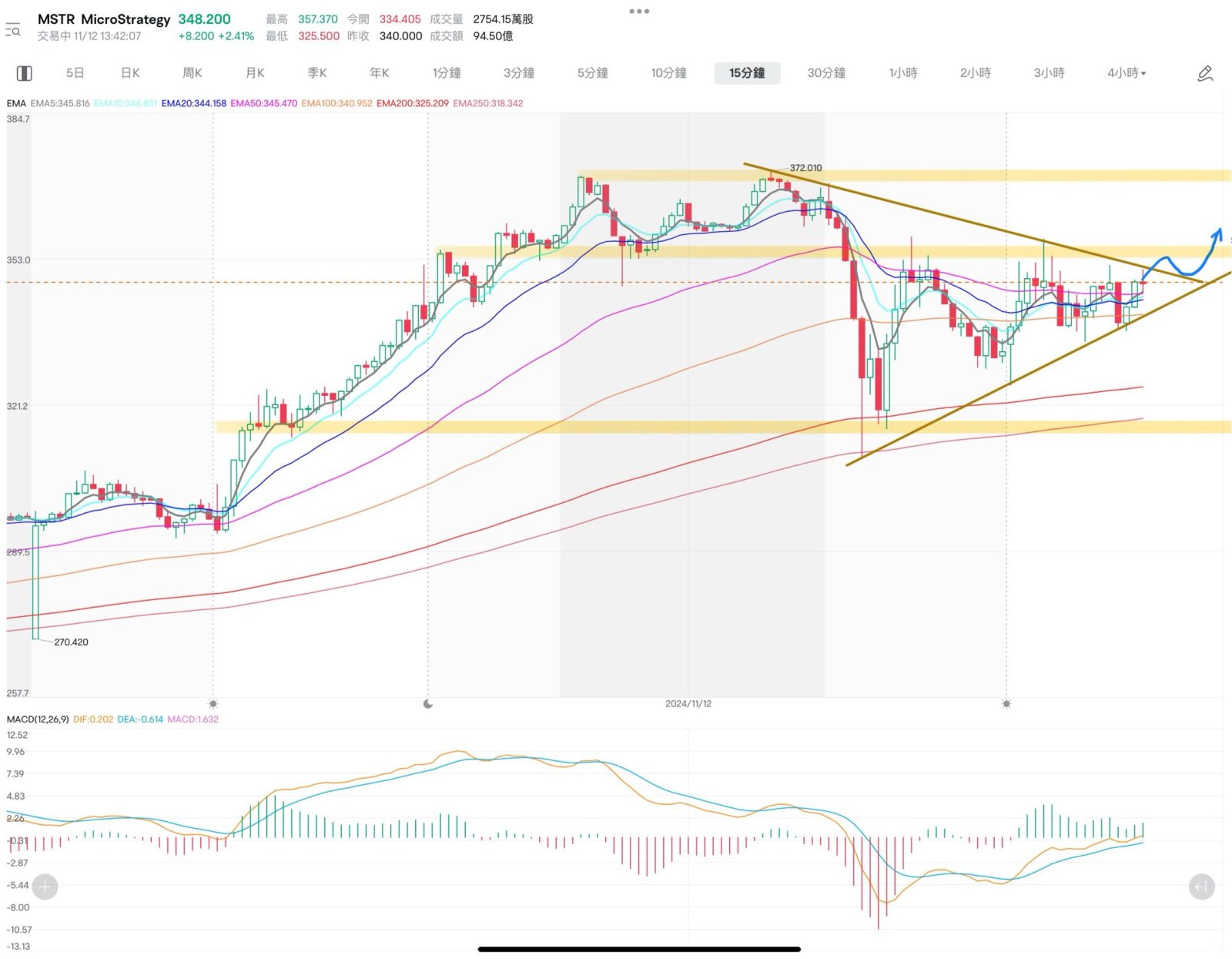Toggle the split-panel layout icon
Screen dimensions: 1232x959
click(24, 73)
